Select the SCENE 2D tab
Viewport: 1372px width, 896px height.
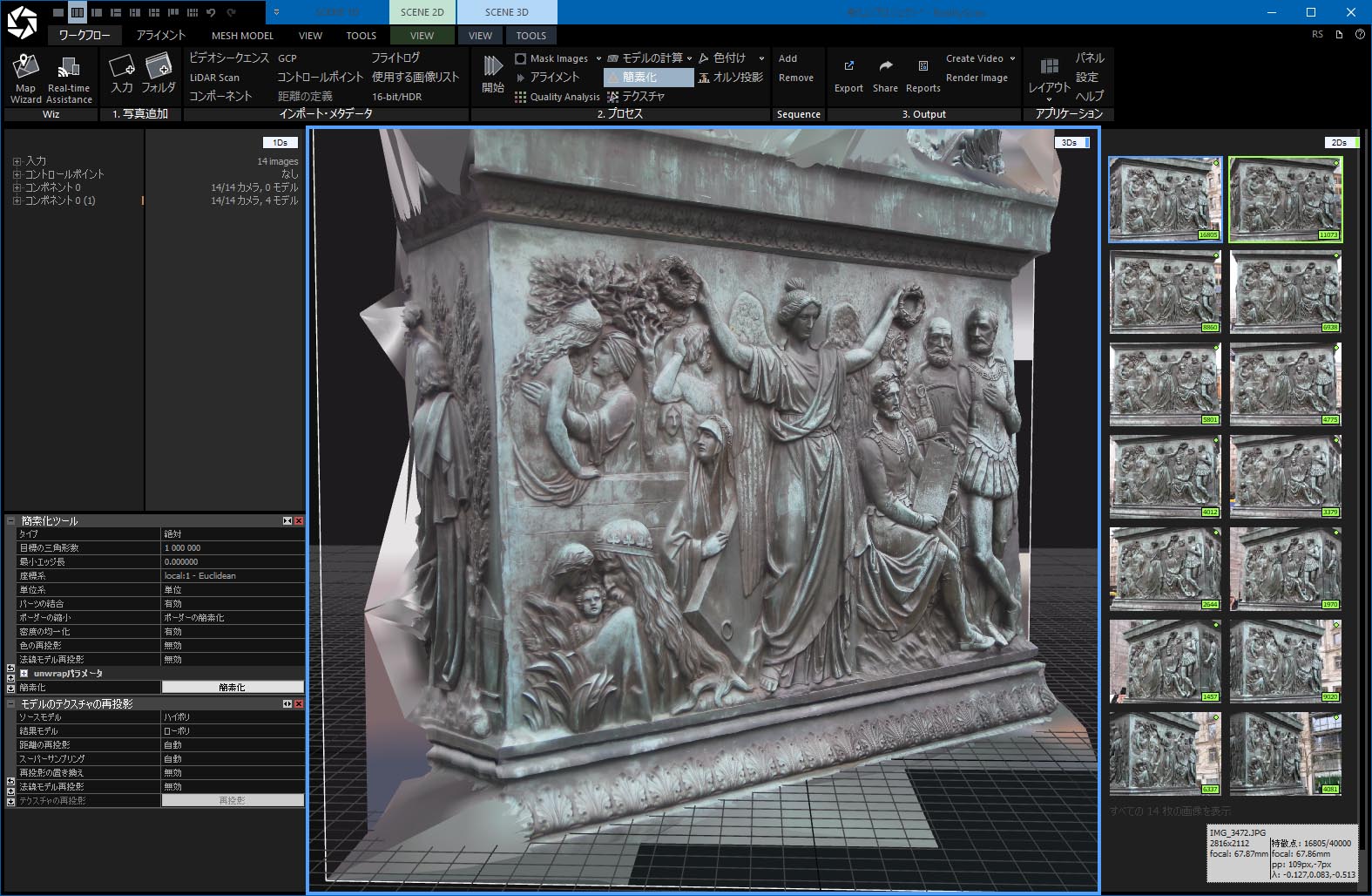(422, 12)
